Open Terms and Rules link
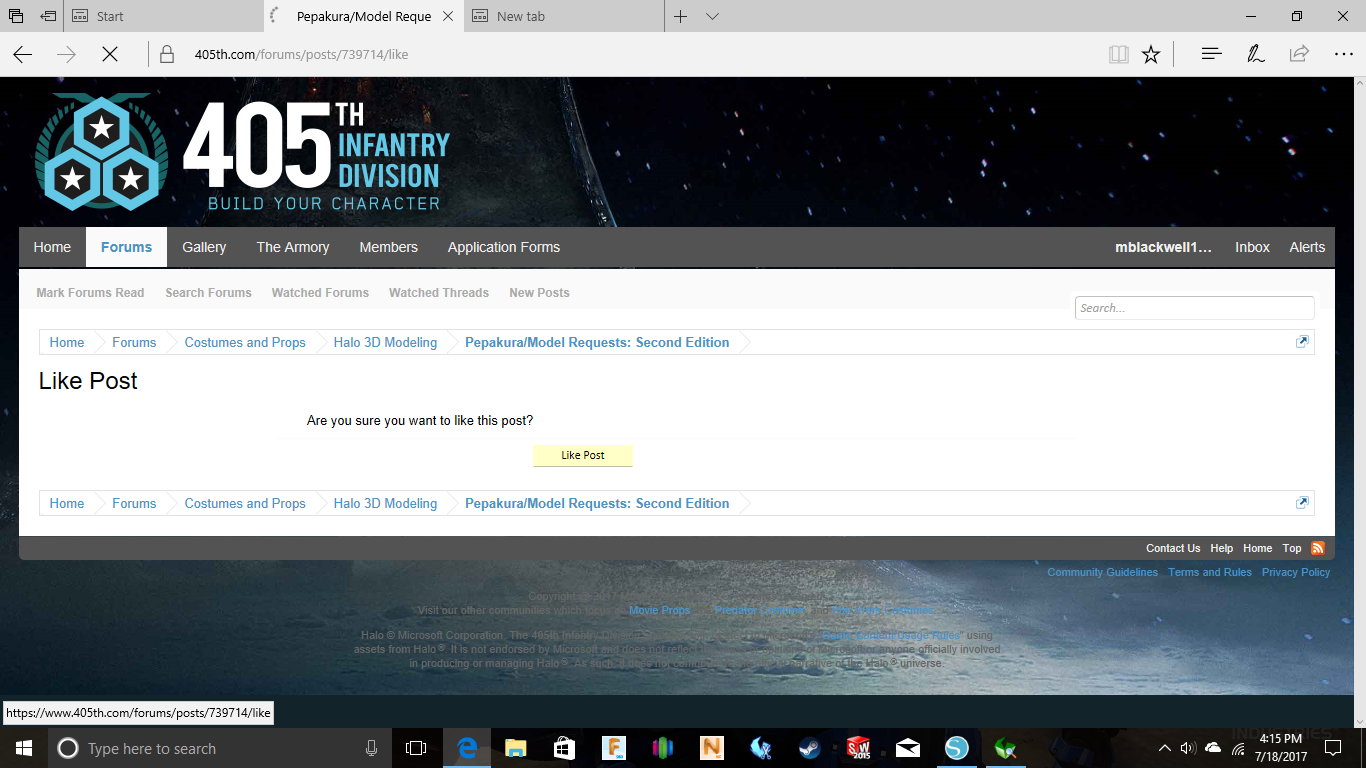 click(1210, 572)
